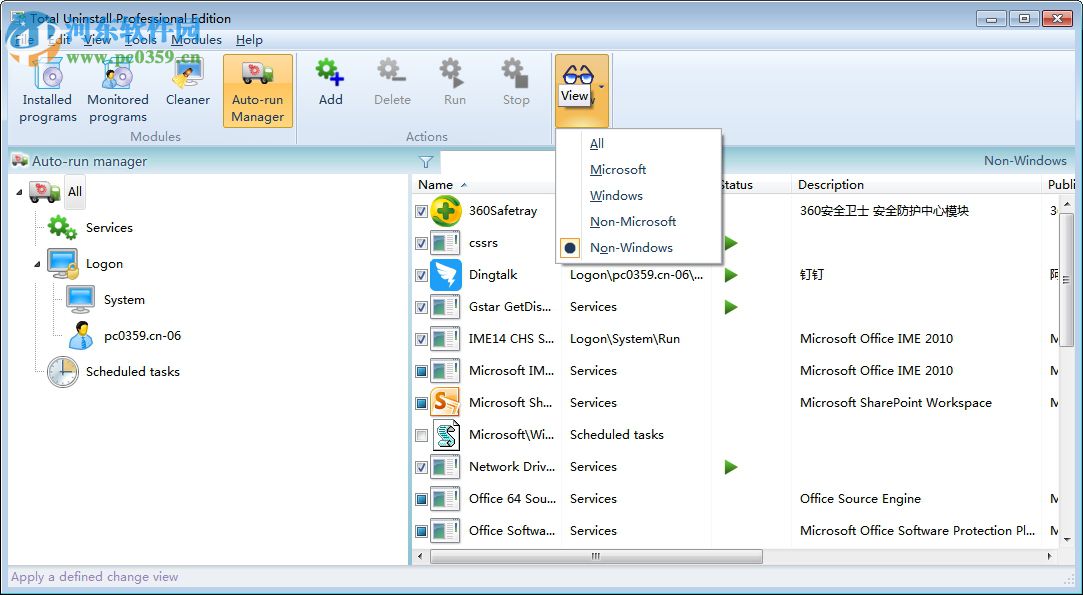The height and width of the screenshot is (595, 1083).
Task: Check the Microsoft\Windows scheduled task entry
Action: pos(421,435)
